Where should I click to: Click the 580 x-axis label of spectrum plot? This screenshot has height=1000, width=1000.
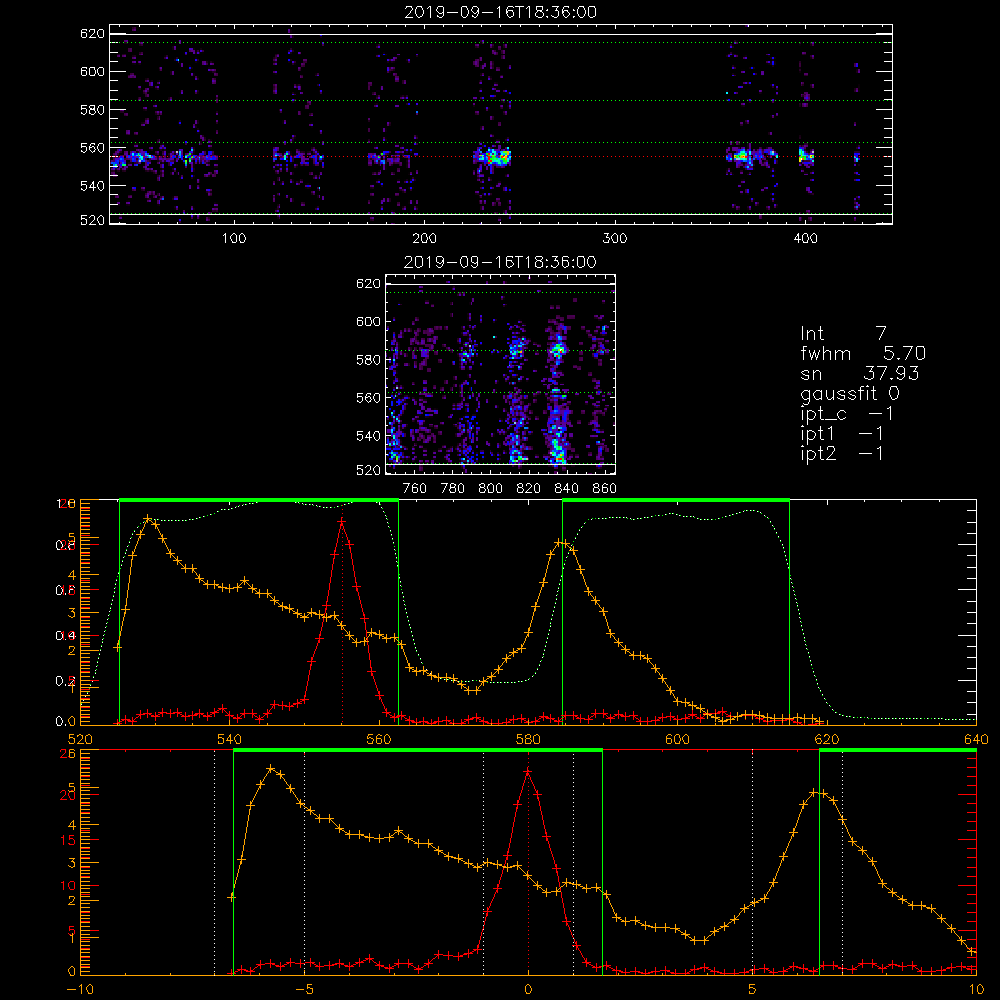pos(528,739)
